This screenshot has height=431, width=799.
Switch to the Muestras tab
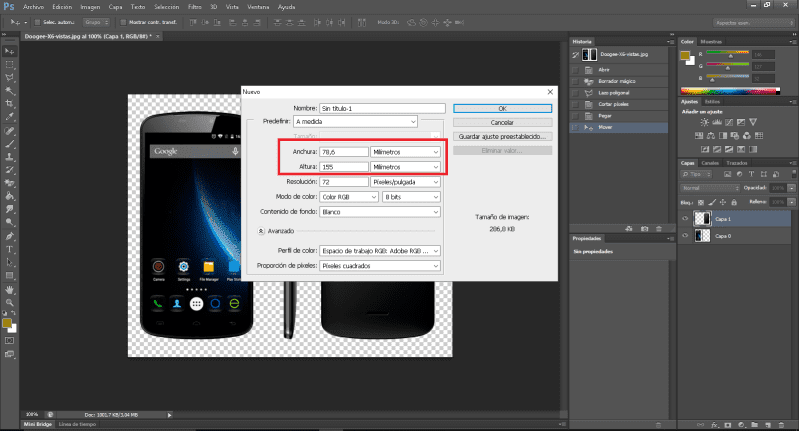coord(711,42)
